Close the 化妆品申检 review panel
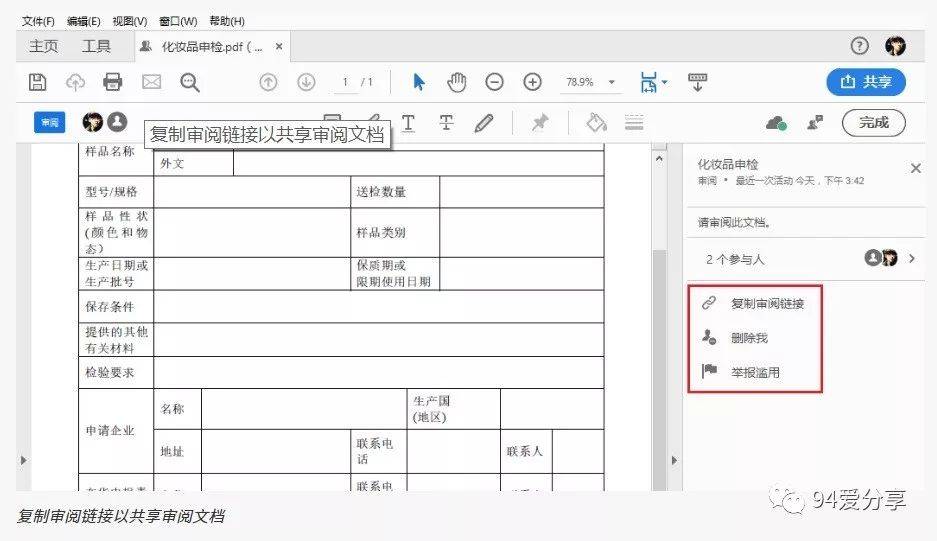 tap(915, 169)
